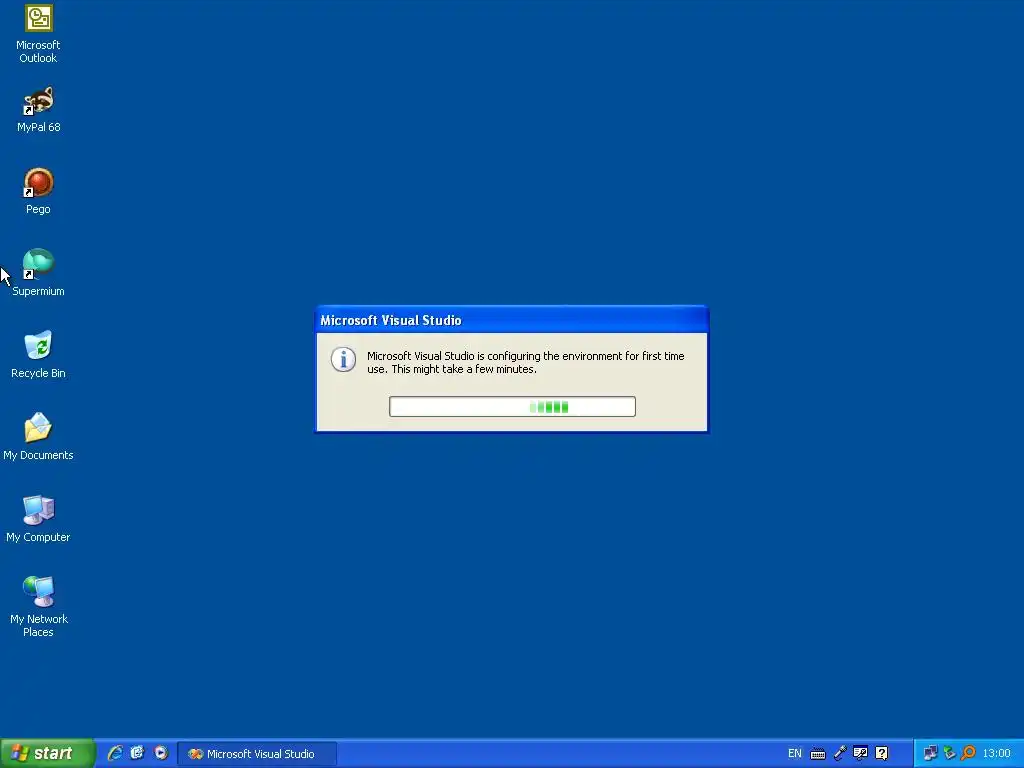The width and height of the screenshot is (1024, 768).
Task: Click the Safely Remove Hardware tray icon
Action: click(950, 754)
